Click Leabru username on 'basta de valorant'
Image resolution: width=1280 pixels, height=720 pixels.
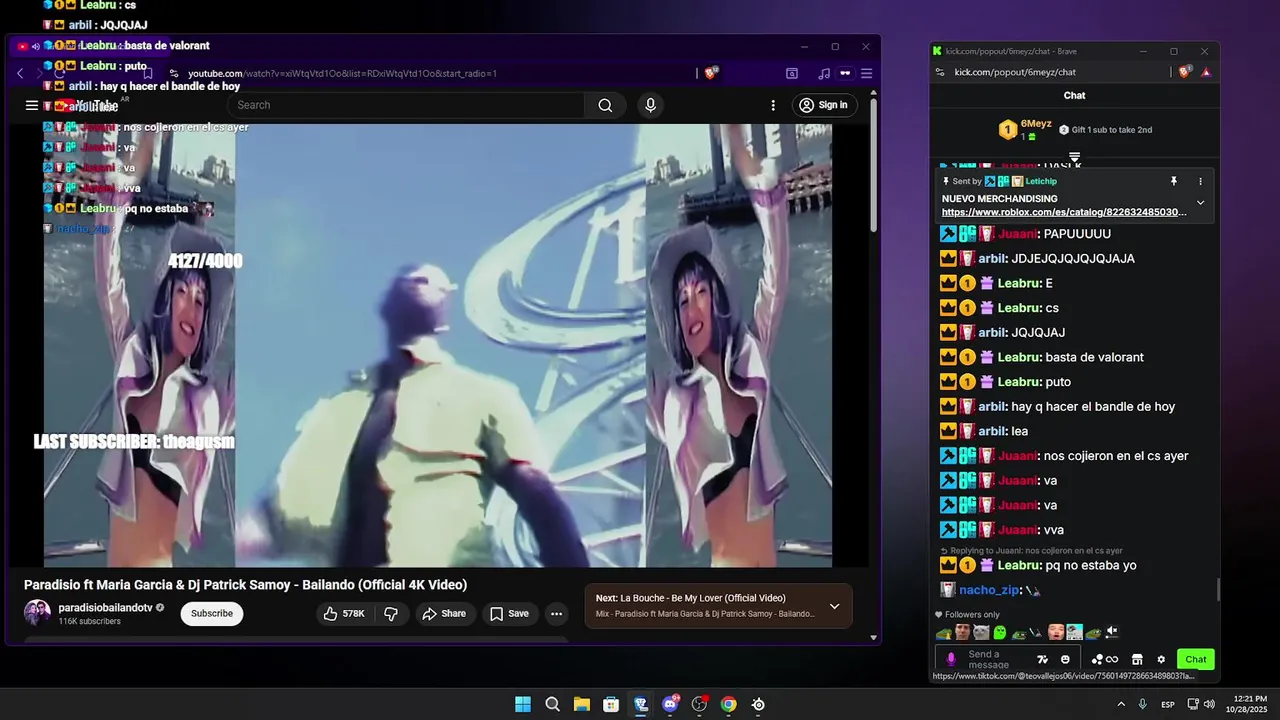point(1018,357)
